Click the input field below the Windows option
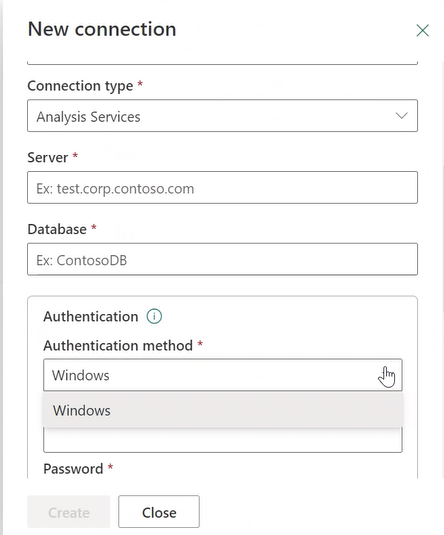Viewport: 444px width, 535px height. [x=223, y=440]
